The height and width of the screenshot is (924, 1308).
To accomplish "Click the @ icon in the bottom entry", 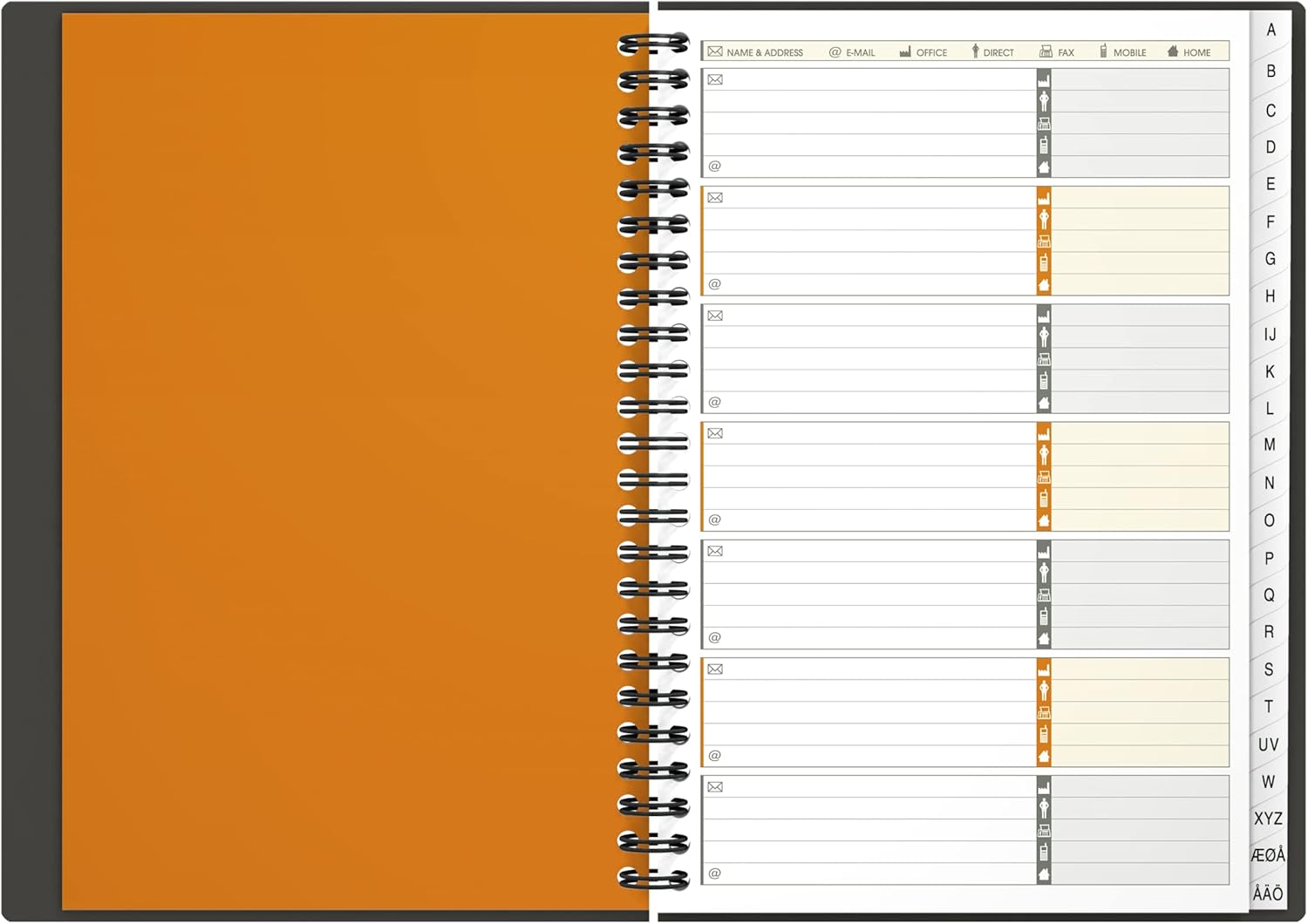I will 715,873.
